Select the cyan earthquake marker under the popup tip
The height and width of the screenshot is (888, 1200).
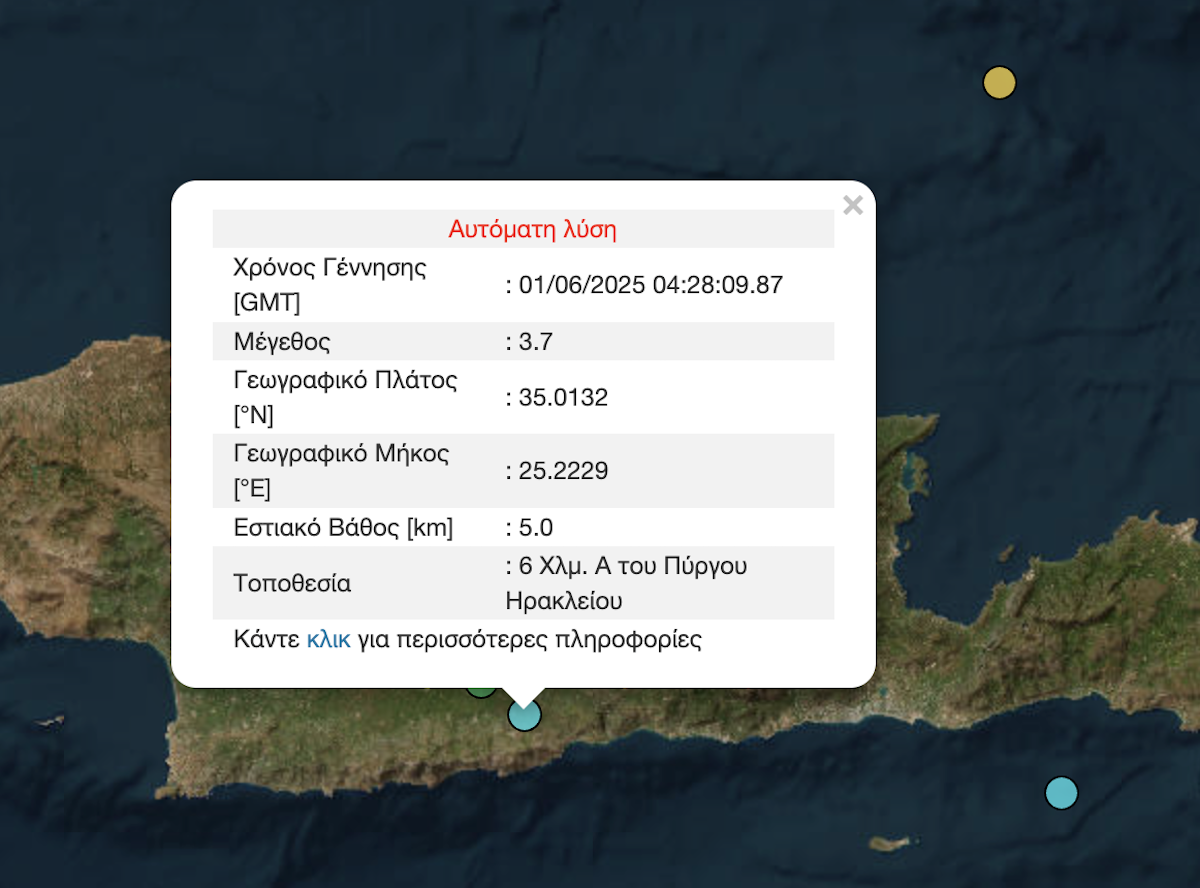524,715
